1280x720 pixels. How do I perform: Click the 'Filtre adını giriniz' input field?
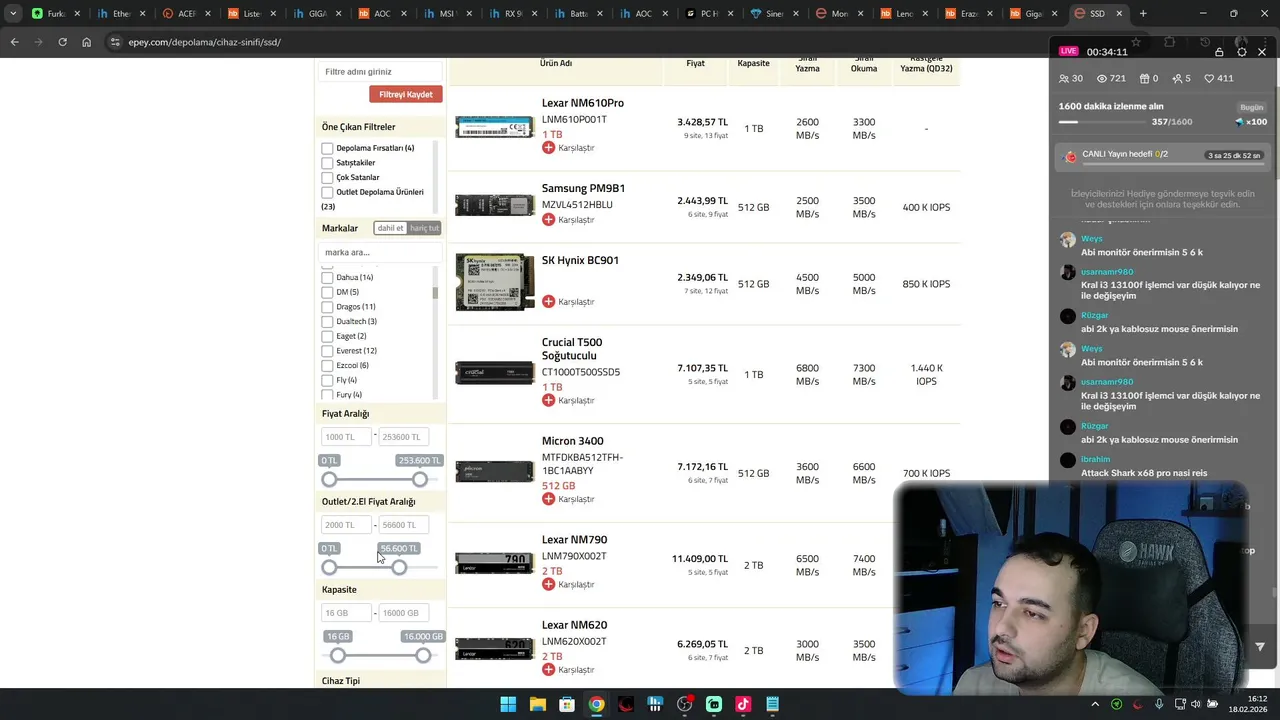pos(381,72)
